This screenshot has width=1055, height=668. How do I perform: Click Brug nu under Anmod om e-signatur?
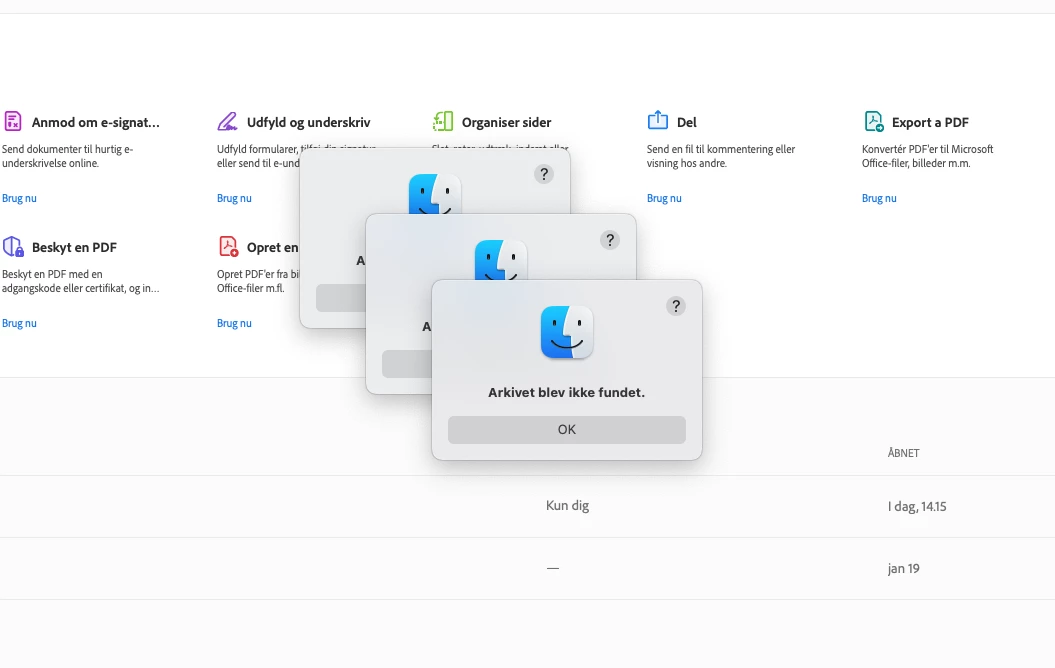point(20,198)
